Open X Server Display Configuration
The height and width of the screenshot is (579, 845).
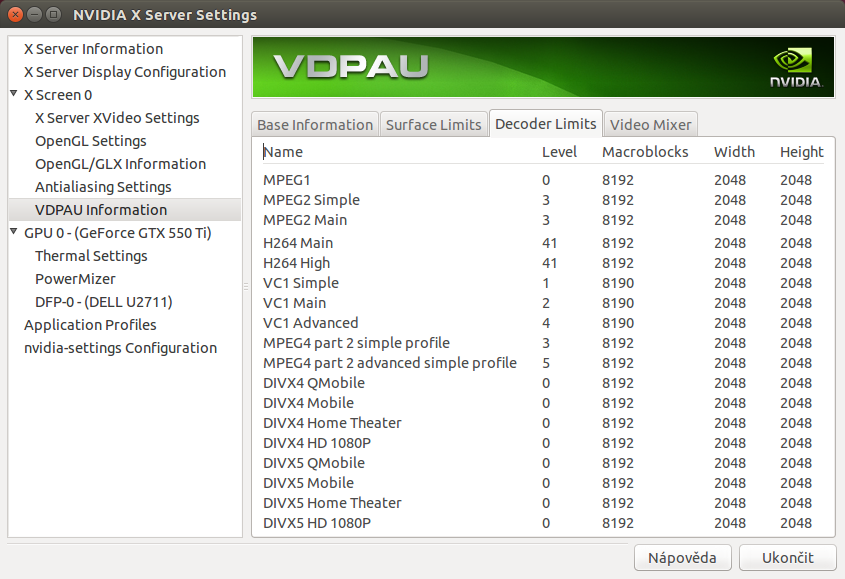(125, 72)
